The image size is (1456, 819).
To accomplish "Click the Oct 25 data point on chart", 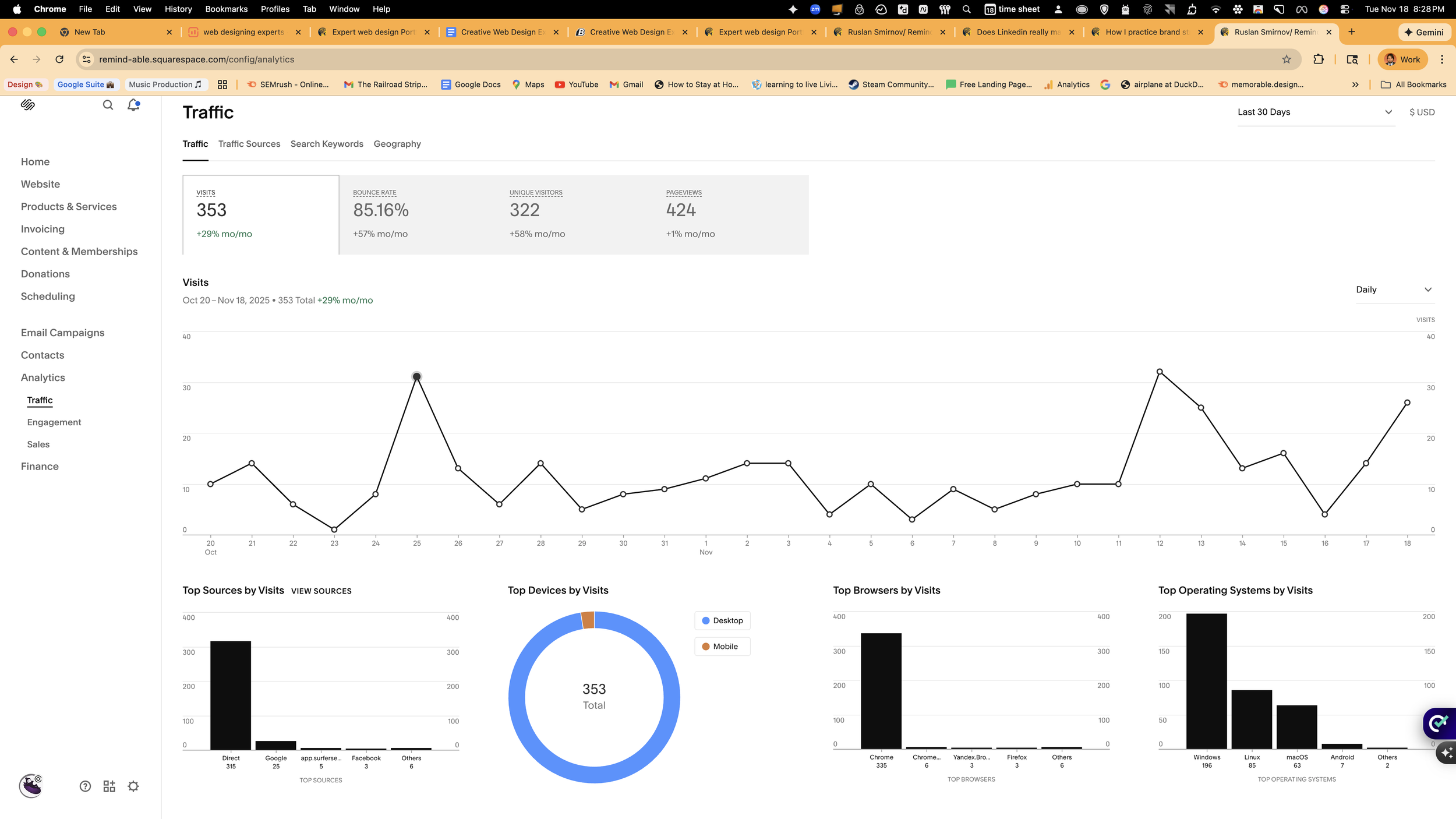I will tap(416, 377).
